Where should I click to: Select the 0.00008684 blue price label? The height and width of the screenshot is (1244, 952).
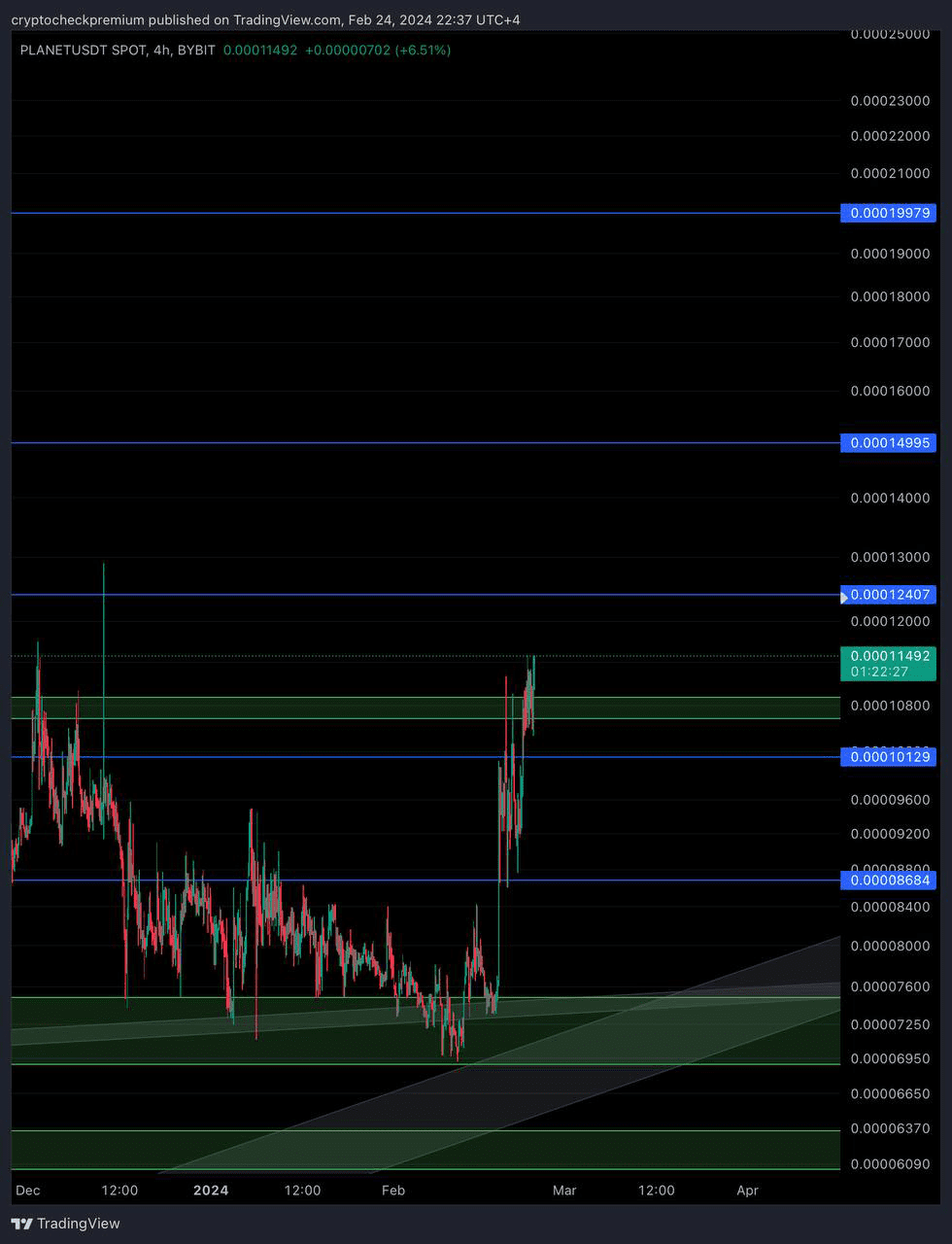coord(890,881)
